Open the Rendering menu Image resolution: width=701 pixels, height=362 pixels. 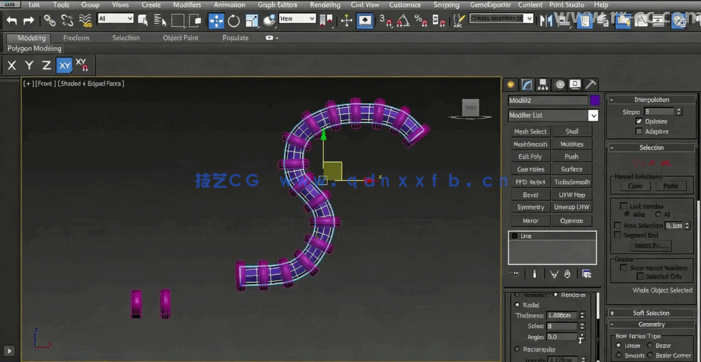tap(325, 5)
